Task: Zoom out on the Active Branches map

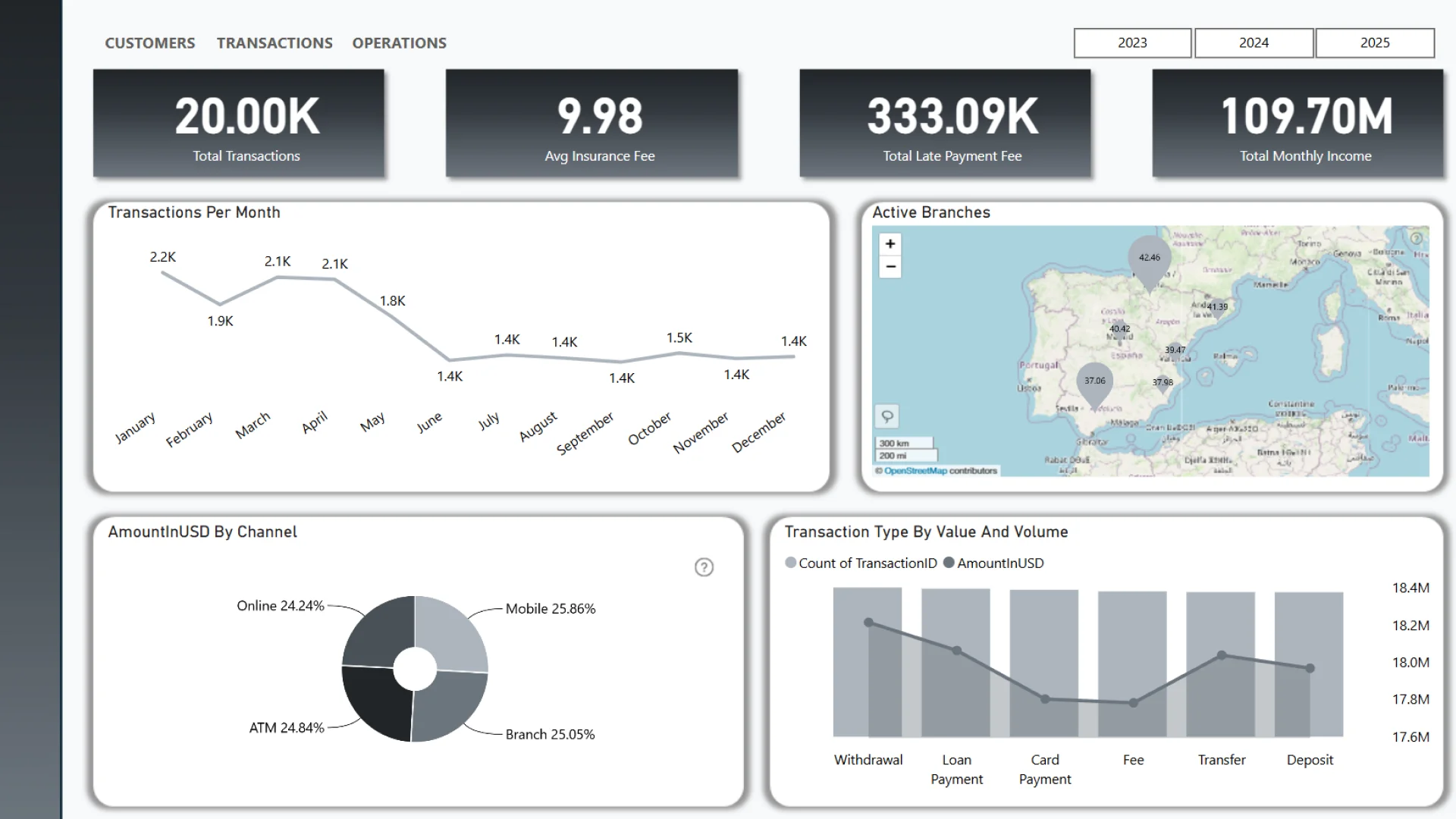Action: point(890,267)
